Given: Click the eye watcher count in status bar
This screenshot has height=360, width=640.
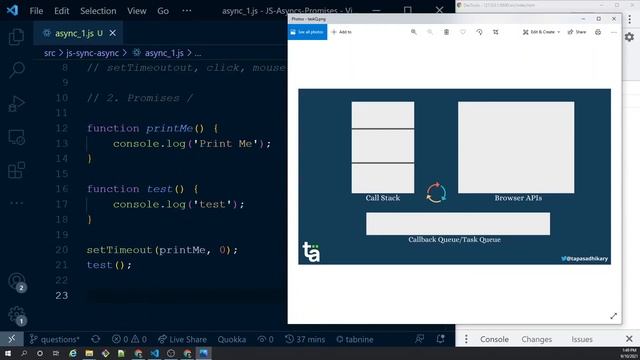Looking at the screenshot, I should (265, 339).
